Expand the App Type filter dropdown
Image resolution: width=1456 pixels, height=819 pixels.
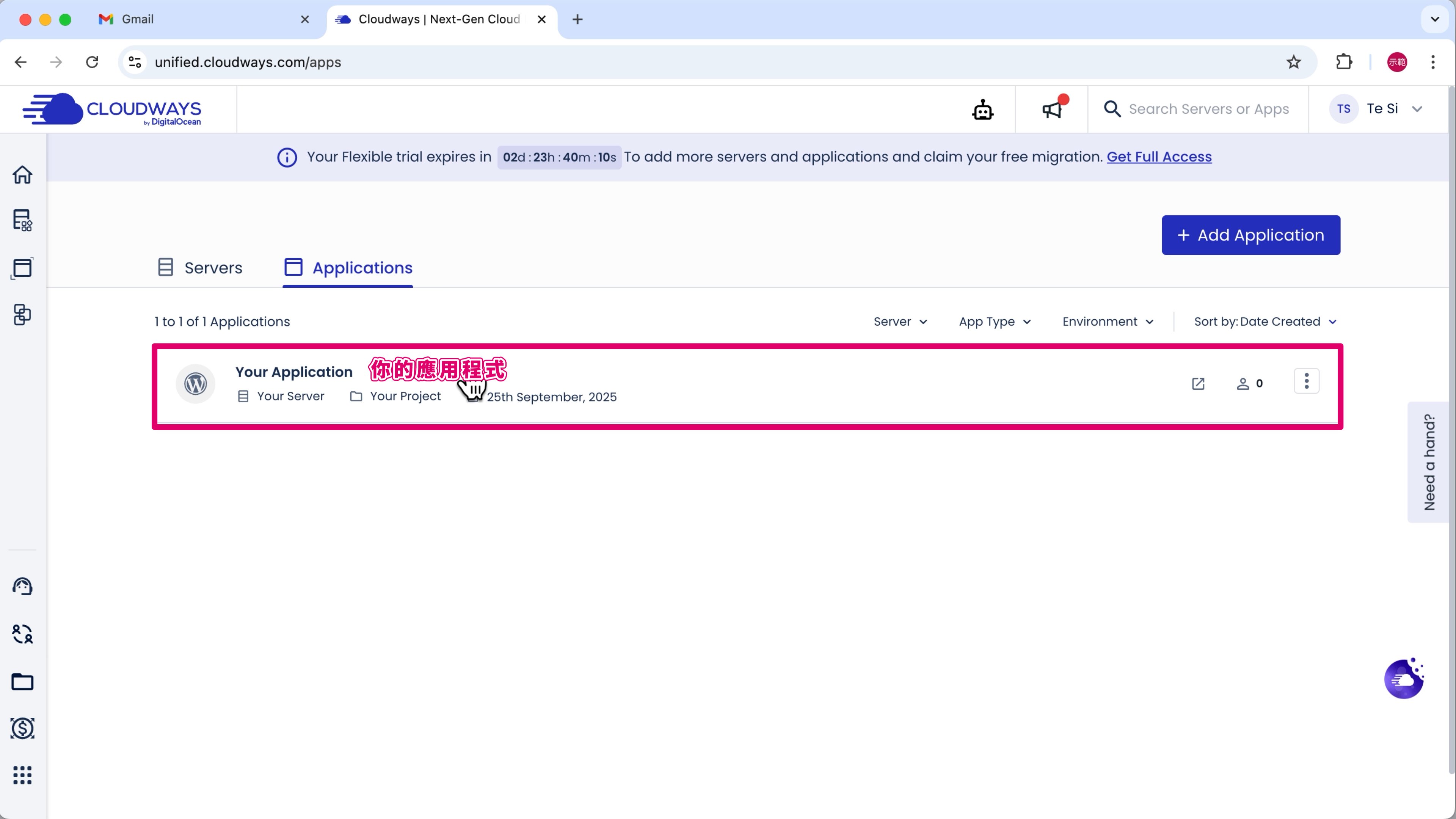(x=995, y=322)
